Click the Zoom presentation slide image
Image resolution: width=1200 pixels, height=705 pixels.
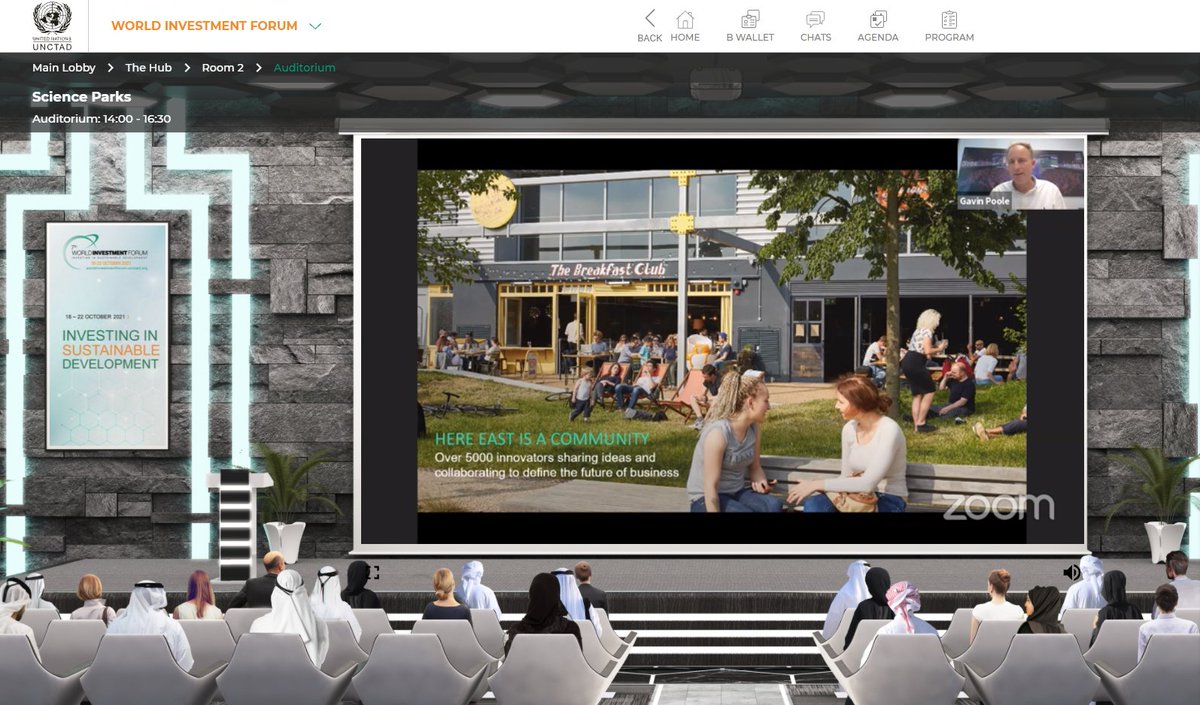720,340
